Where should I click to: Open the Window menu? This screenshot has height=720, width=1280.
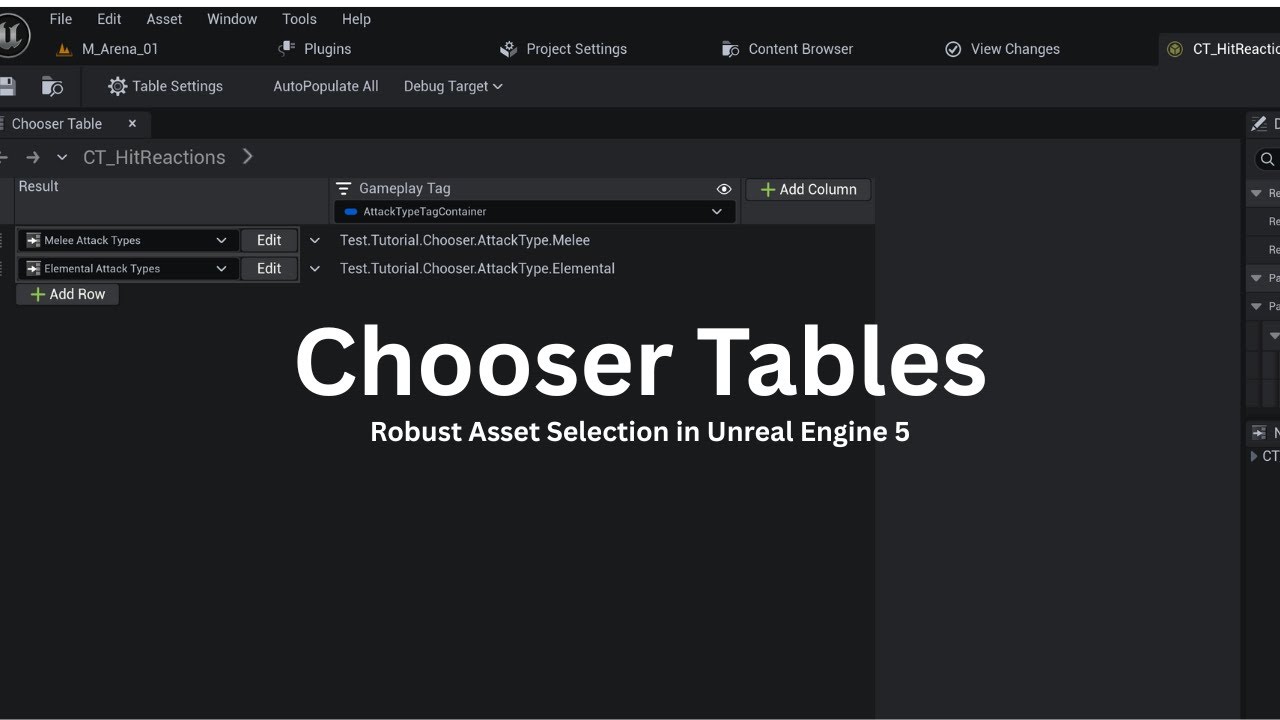coord(232,19)
